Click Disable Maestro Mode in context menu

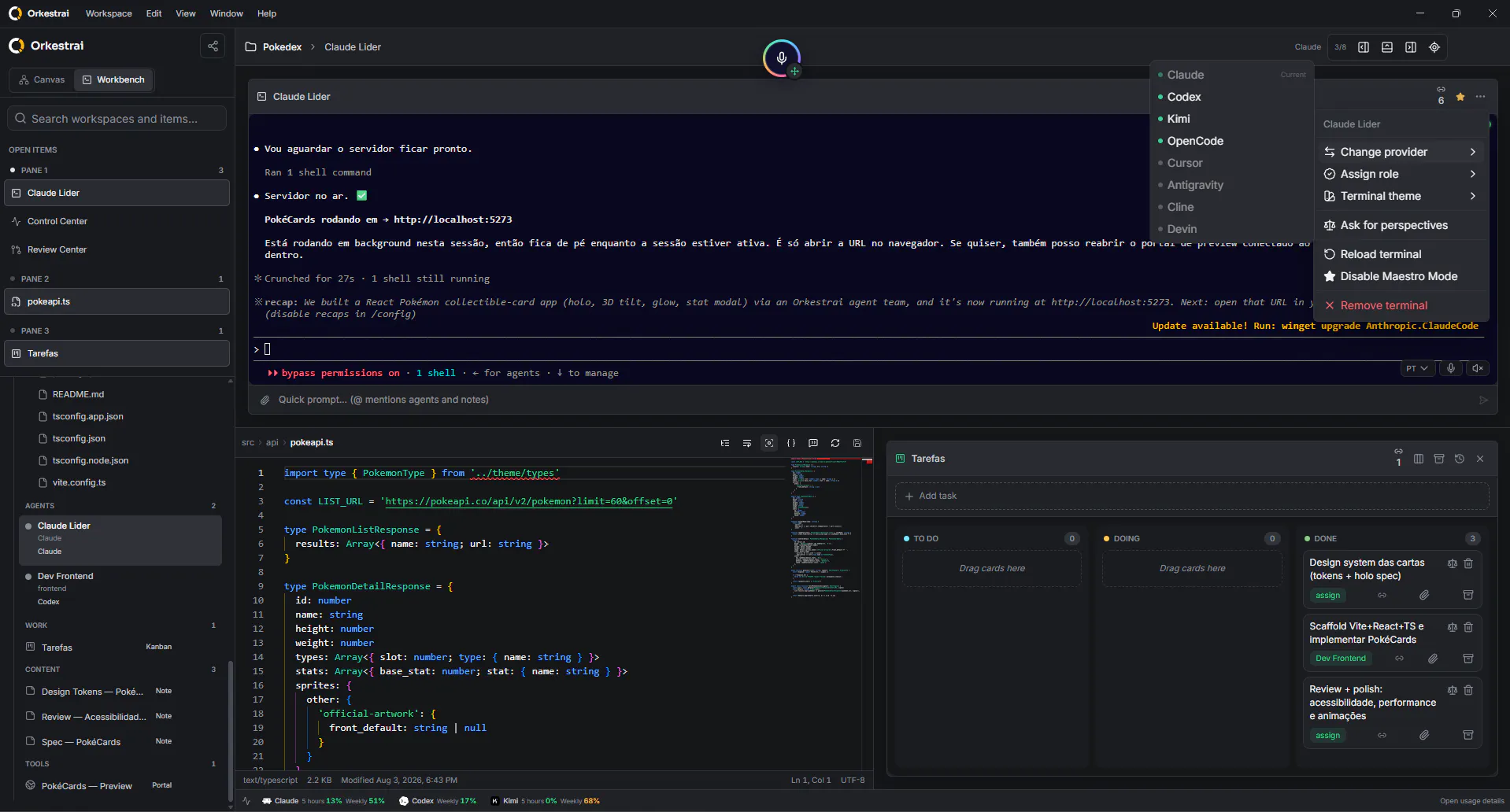(1401, 276)
